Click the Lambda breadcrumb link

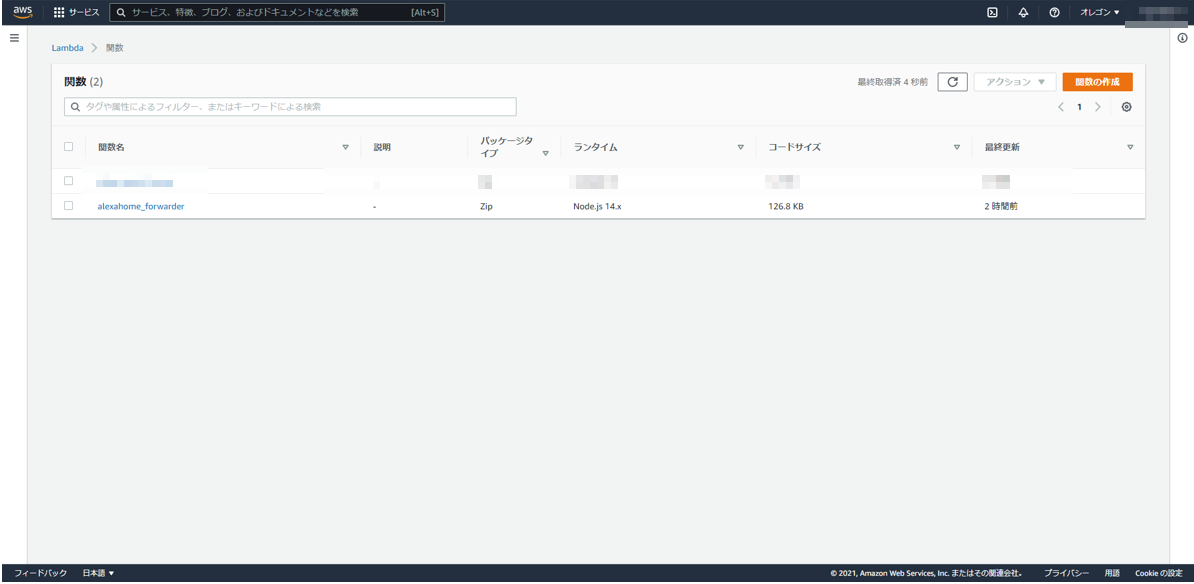pos(67,48)
